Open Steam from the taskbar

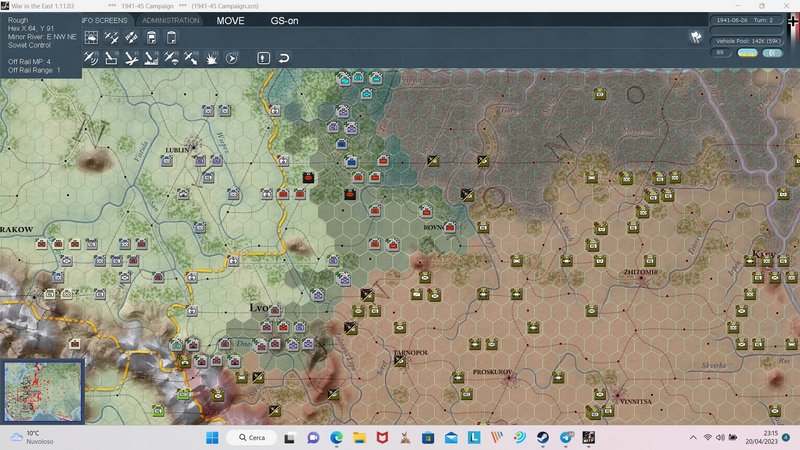click(542, 437)
